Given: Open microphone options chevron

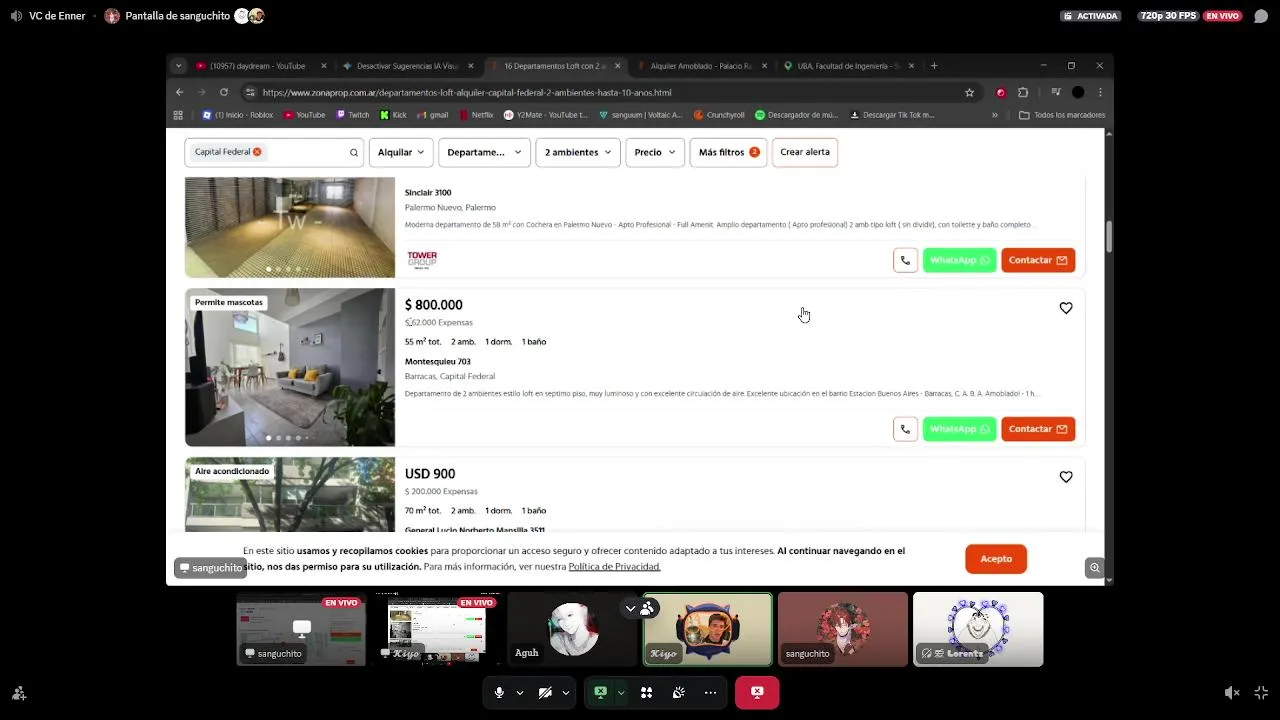Looking at the screenshot, I should 519,692.
